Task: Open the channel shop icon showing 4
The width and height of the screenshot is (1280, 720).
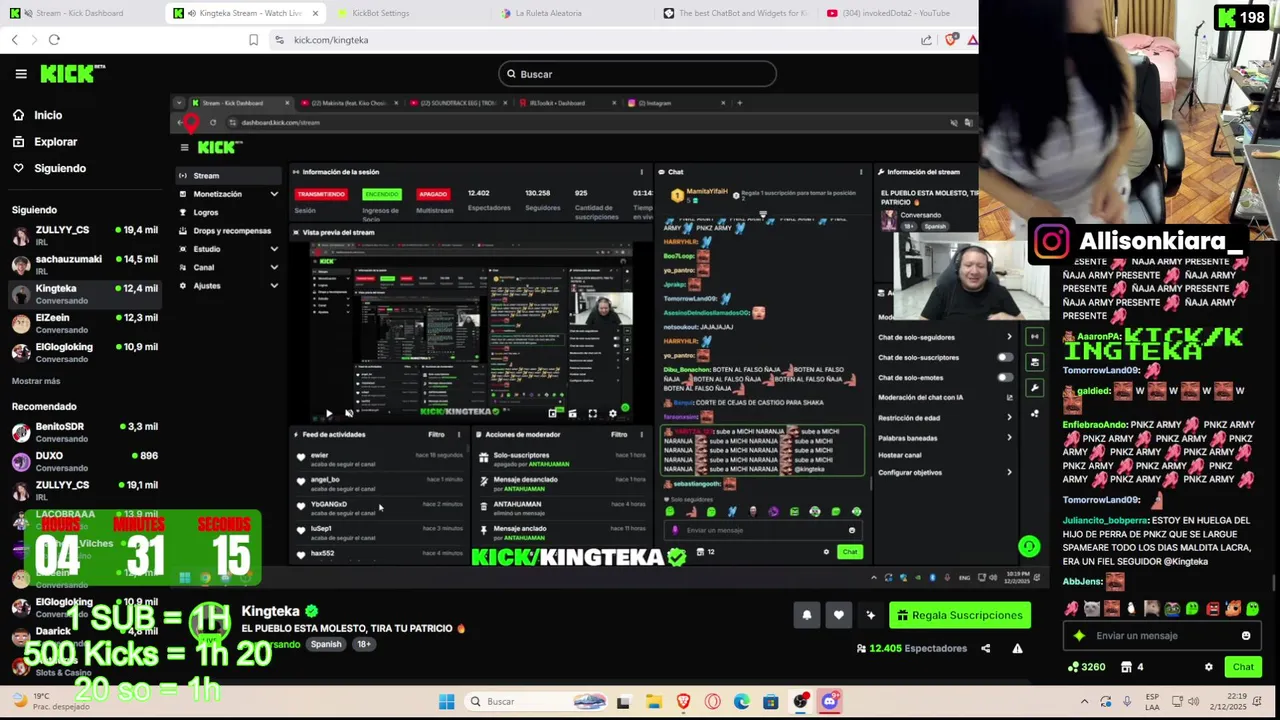Action: (1132, 667)
